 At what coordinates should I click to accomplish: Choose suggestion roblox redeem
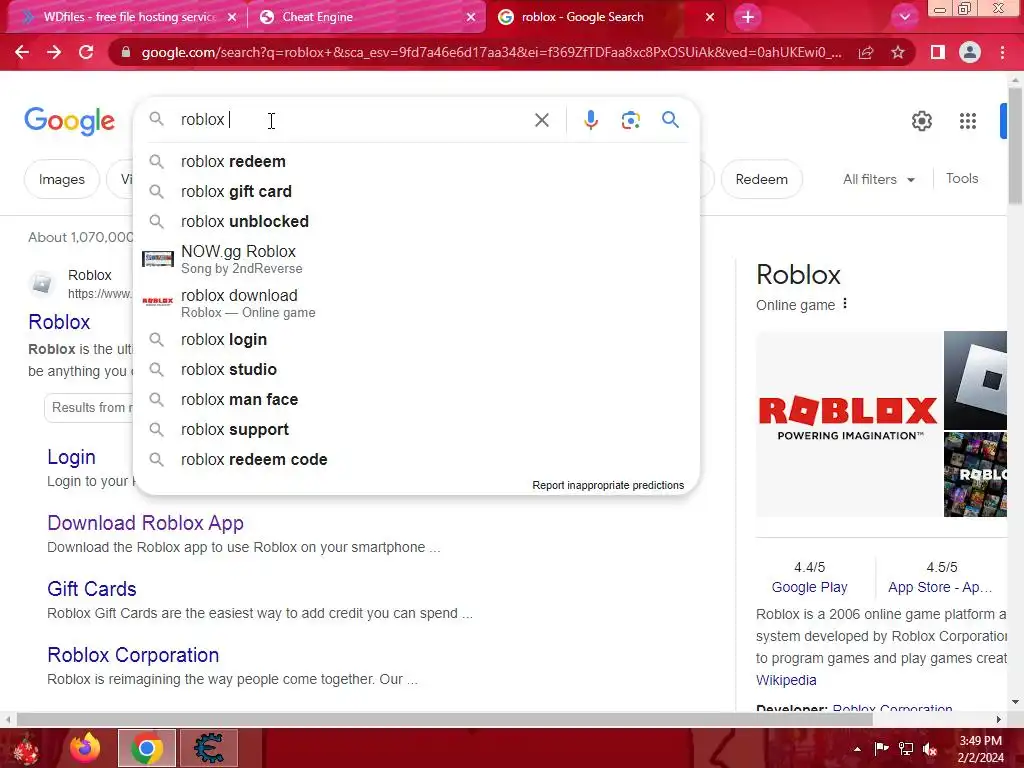coord(417,161)
